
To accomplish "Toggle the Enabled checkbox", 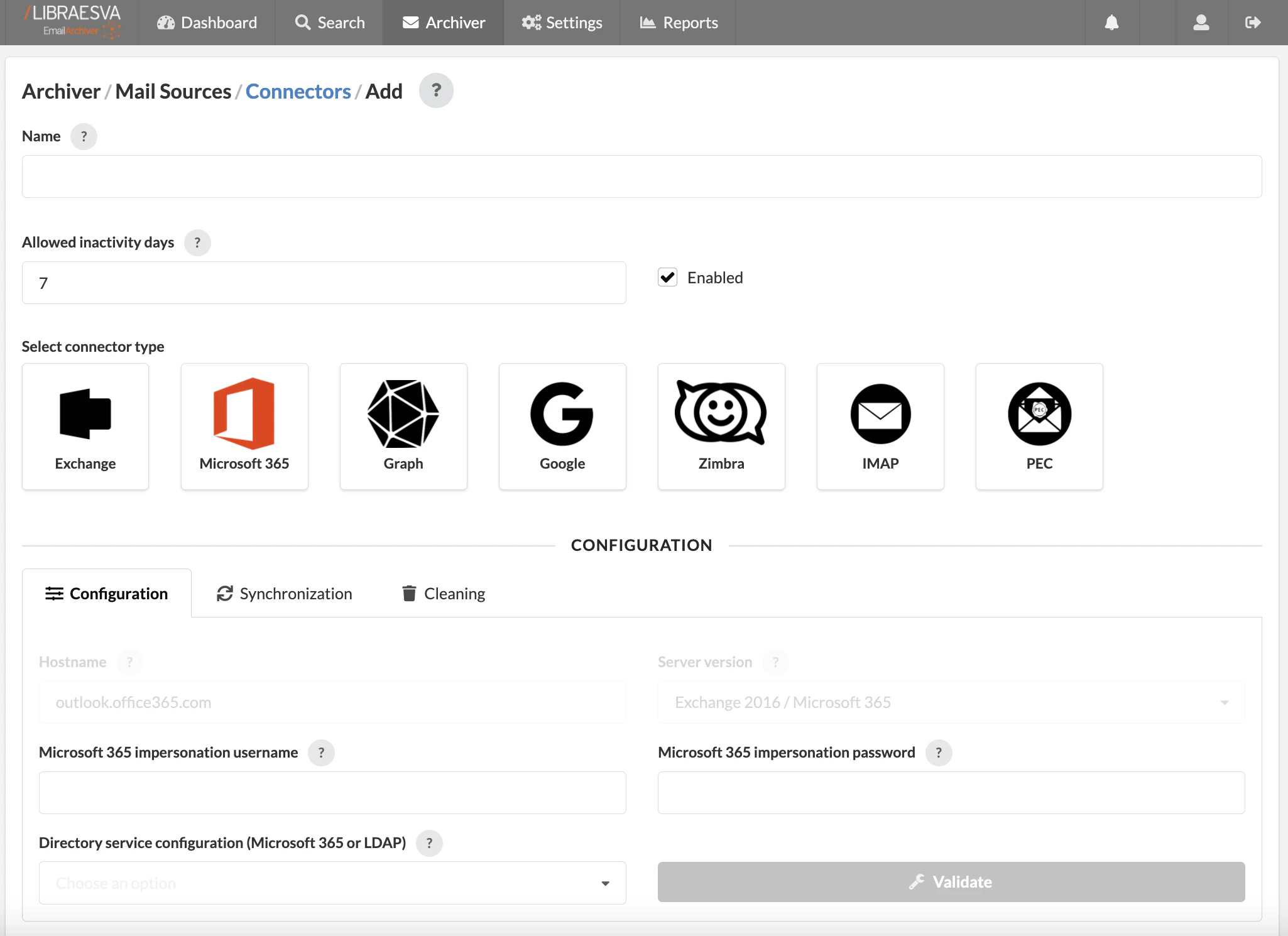I will coord(667,276).
